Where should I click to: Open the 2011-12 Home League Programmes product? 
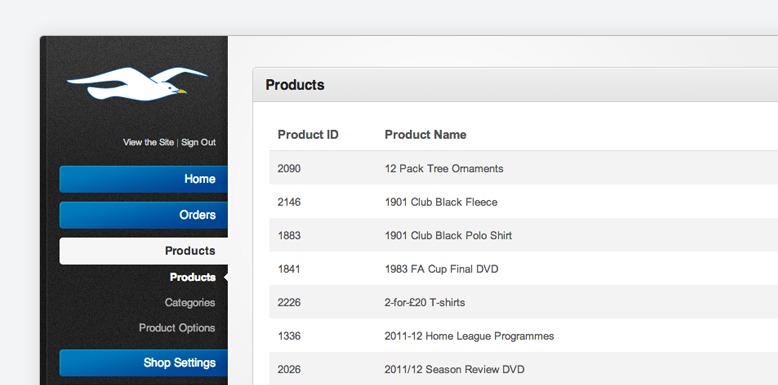[469, 336]
